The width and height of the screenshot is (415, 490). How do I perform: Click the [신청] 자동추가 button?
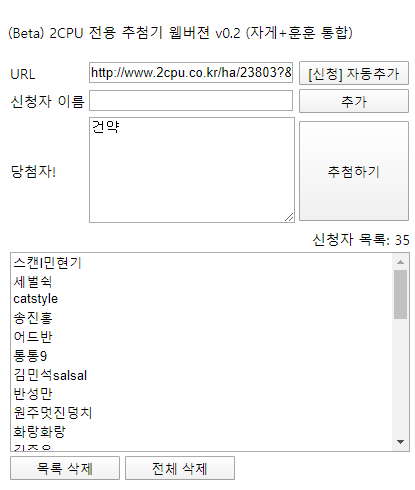pos(354,73)
